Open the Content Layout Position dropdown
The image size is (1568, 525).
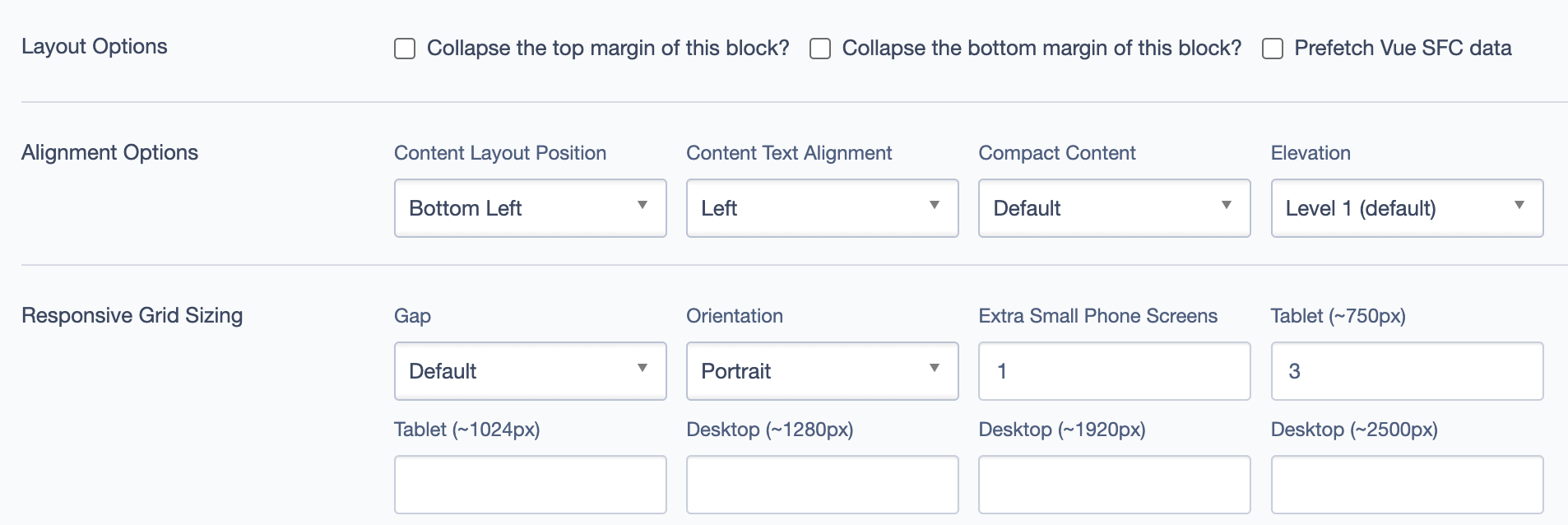click(x=530, y=208)
